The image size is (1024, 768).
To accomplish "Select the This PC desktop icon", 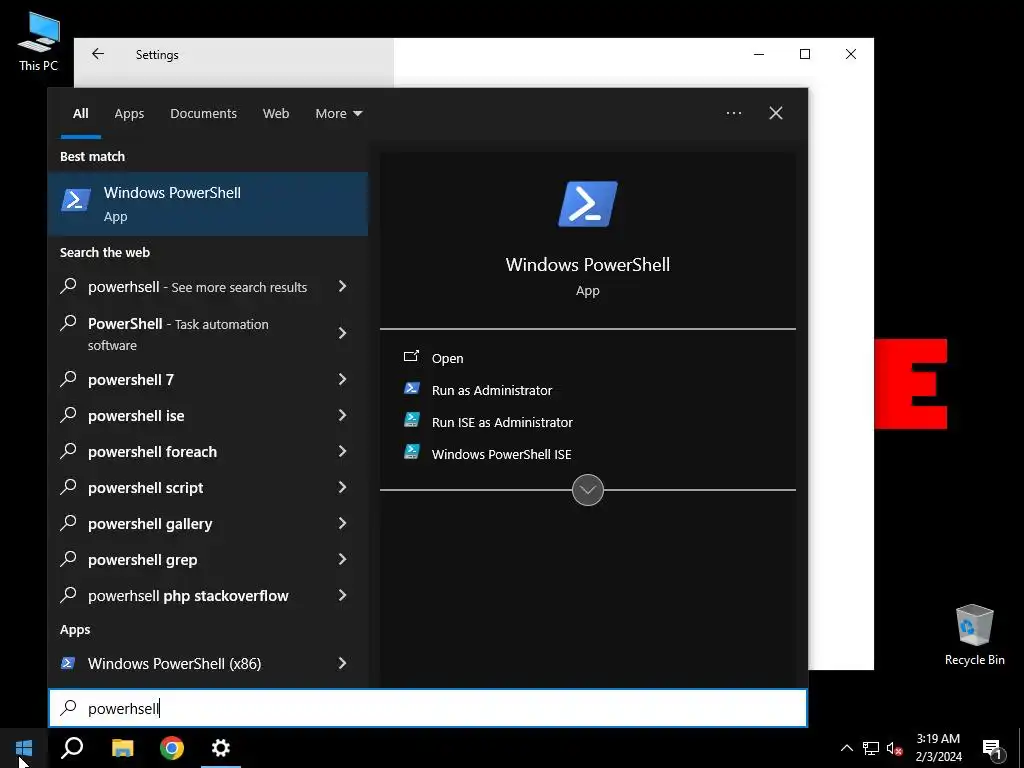I will tap(38, 43).
